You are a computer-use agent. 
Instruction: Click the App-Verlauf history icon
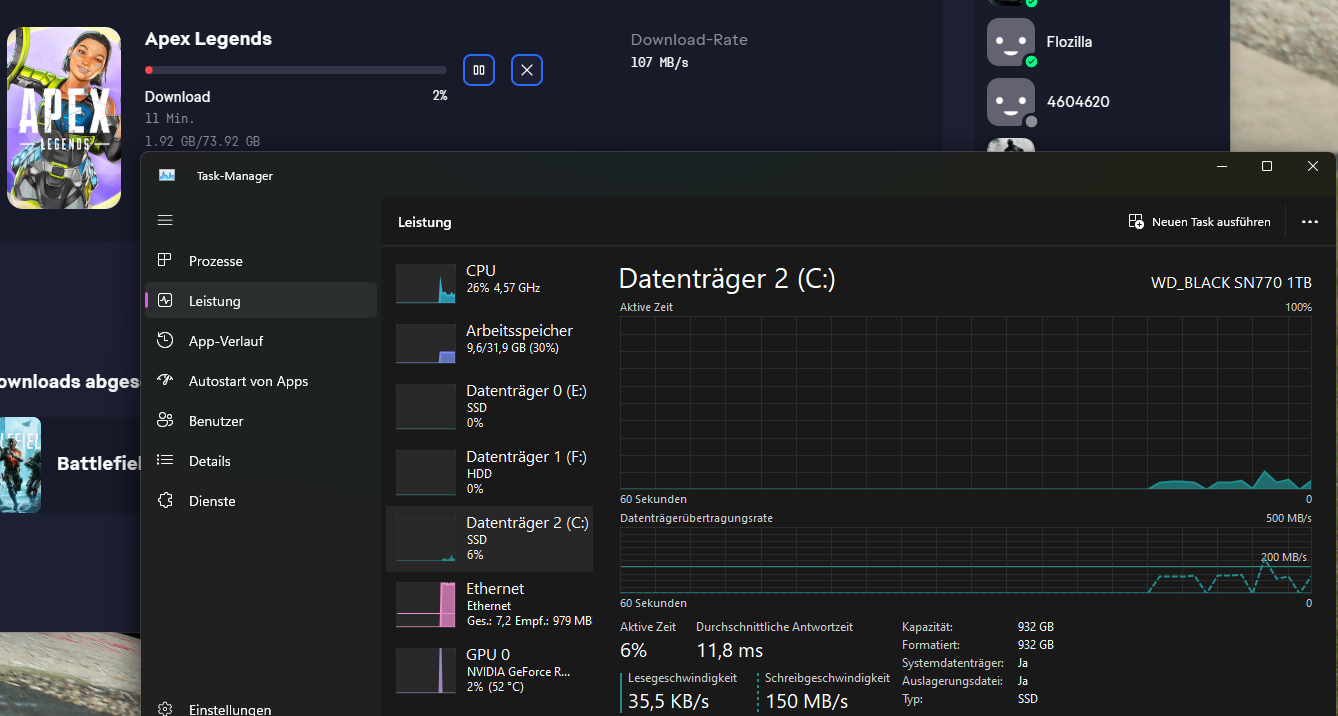tap(165, 340)
